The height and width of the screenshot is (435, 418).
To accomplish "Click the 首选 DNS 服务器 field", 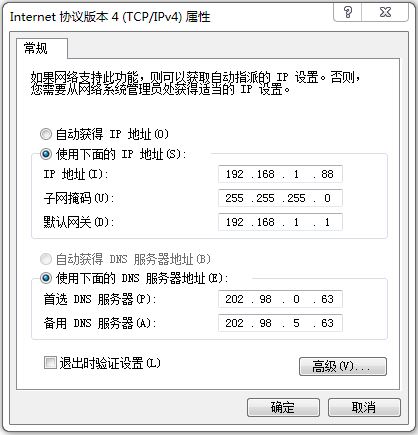I will [280, 299].
